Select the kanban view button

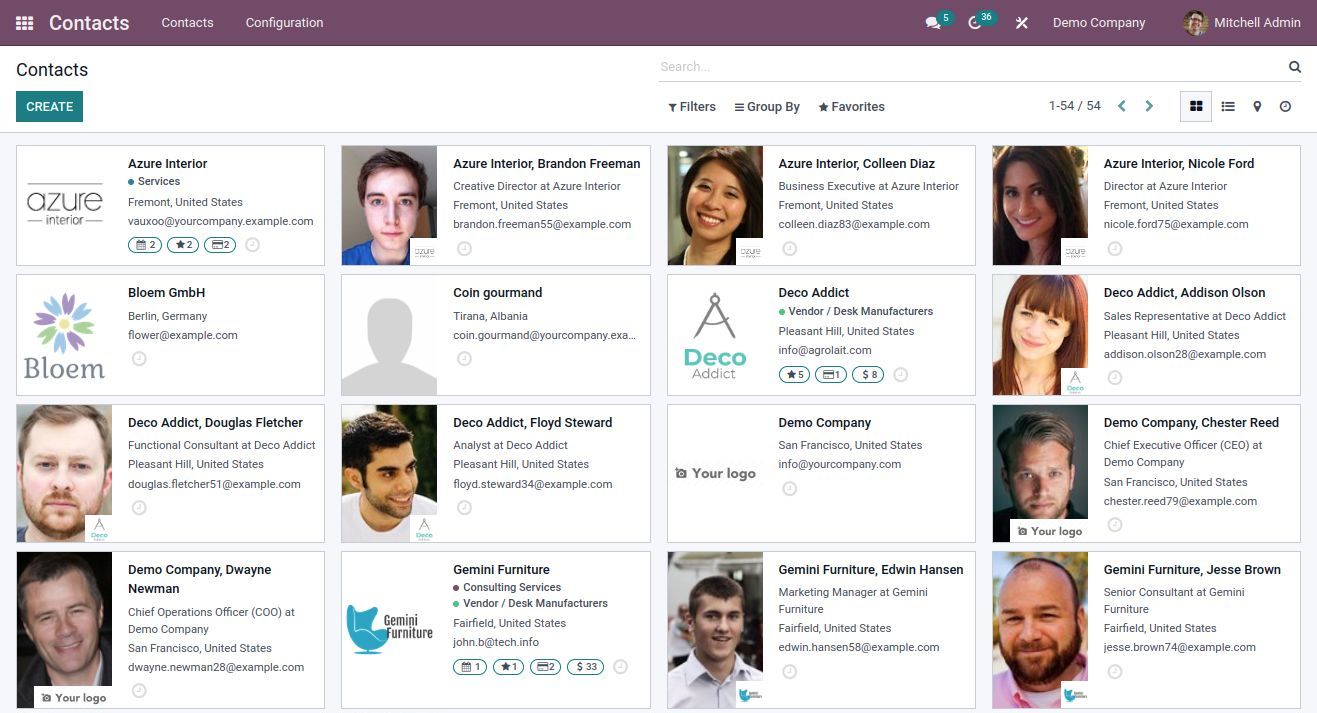1195,107
